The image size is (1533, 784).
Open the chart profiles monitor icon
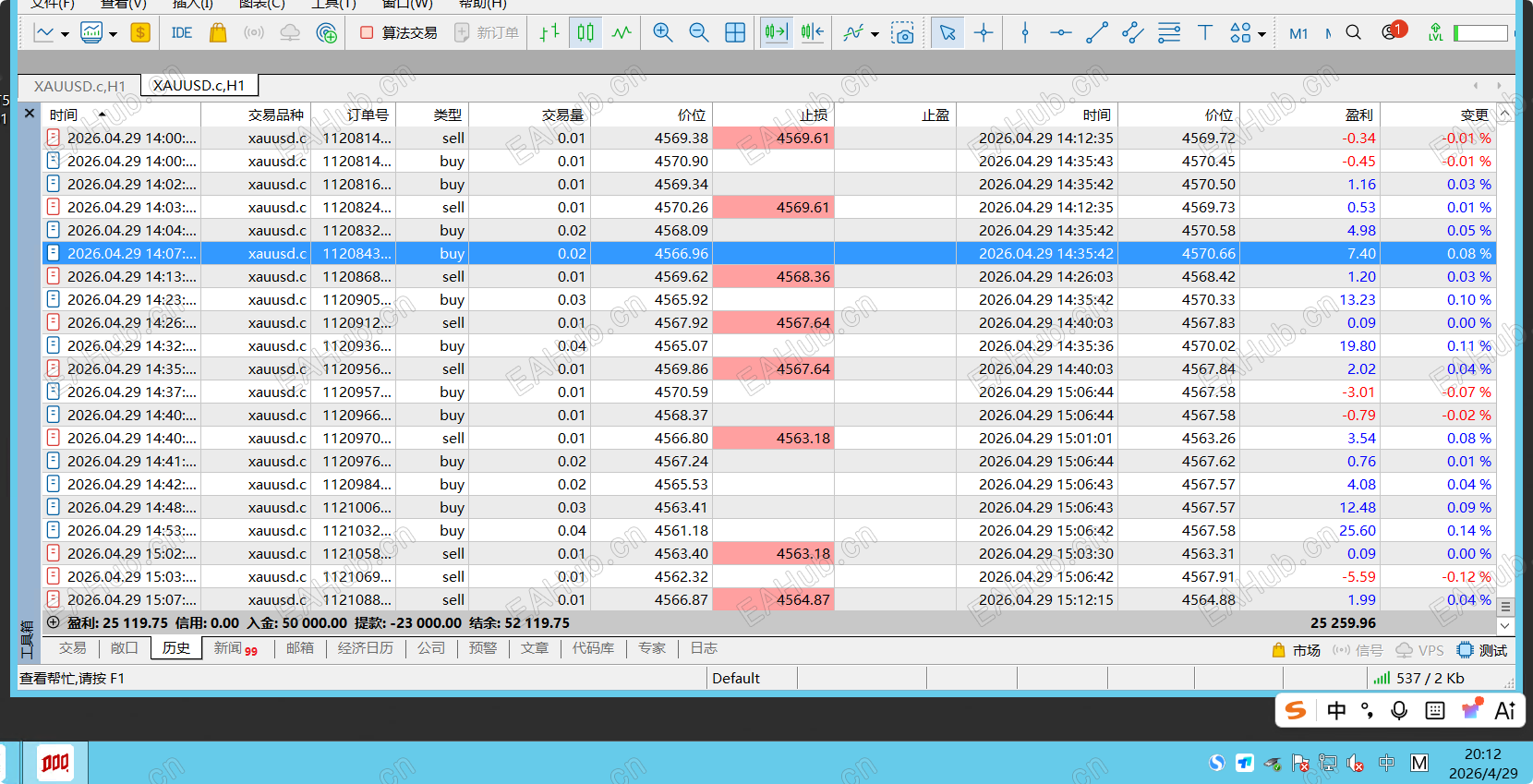pyautogui.click(x=91, y=33)
